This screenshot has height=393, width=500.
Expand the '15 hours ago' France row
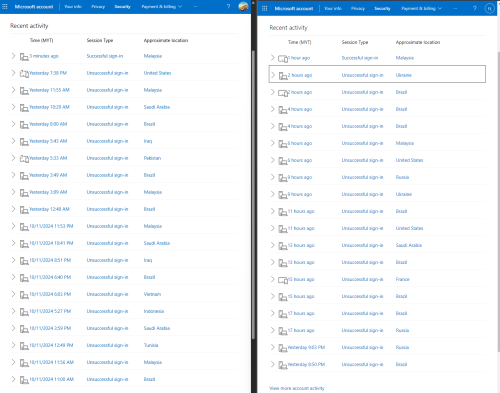point(273,279)
